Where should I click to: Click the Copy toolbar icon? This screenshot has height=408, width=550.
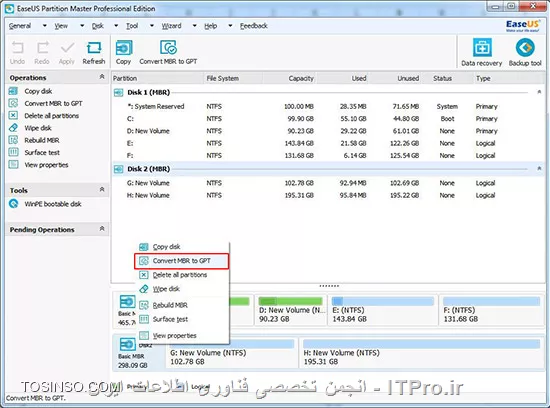click(x=123, y=52)
